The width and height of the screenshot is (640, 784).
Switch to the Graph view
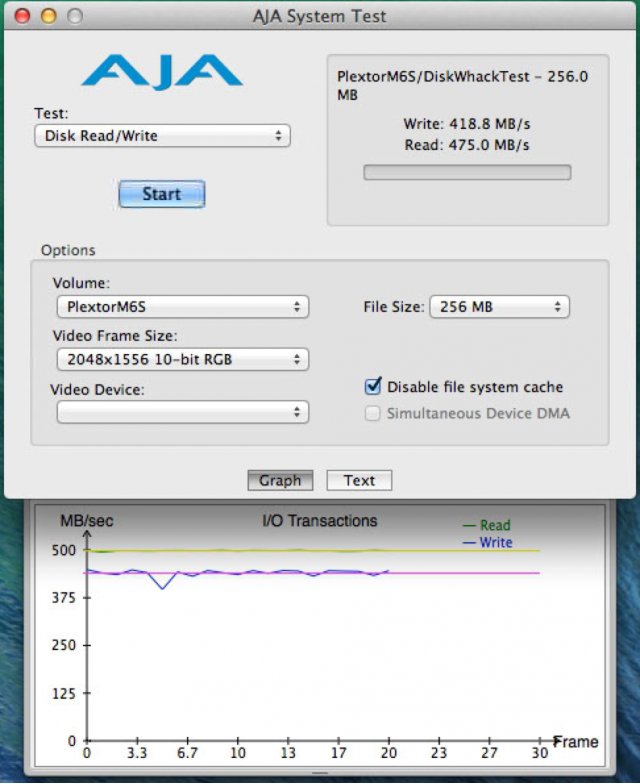click(x=280, y=480)
